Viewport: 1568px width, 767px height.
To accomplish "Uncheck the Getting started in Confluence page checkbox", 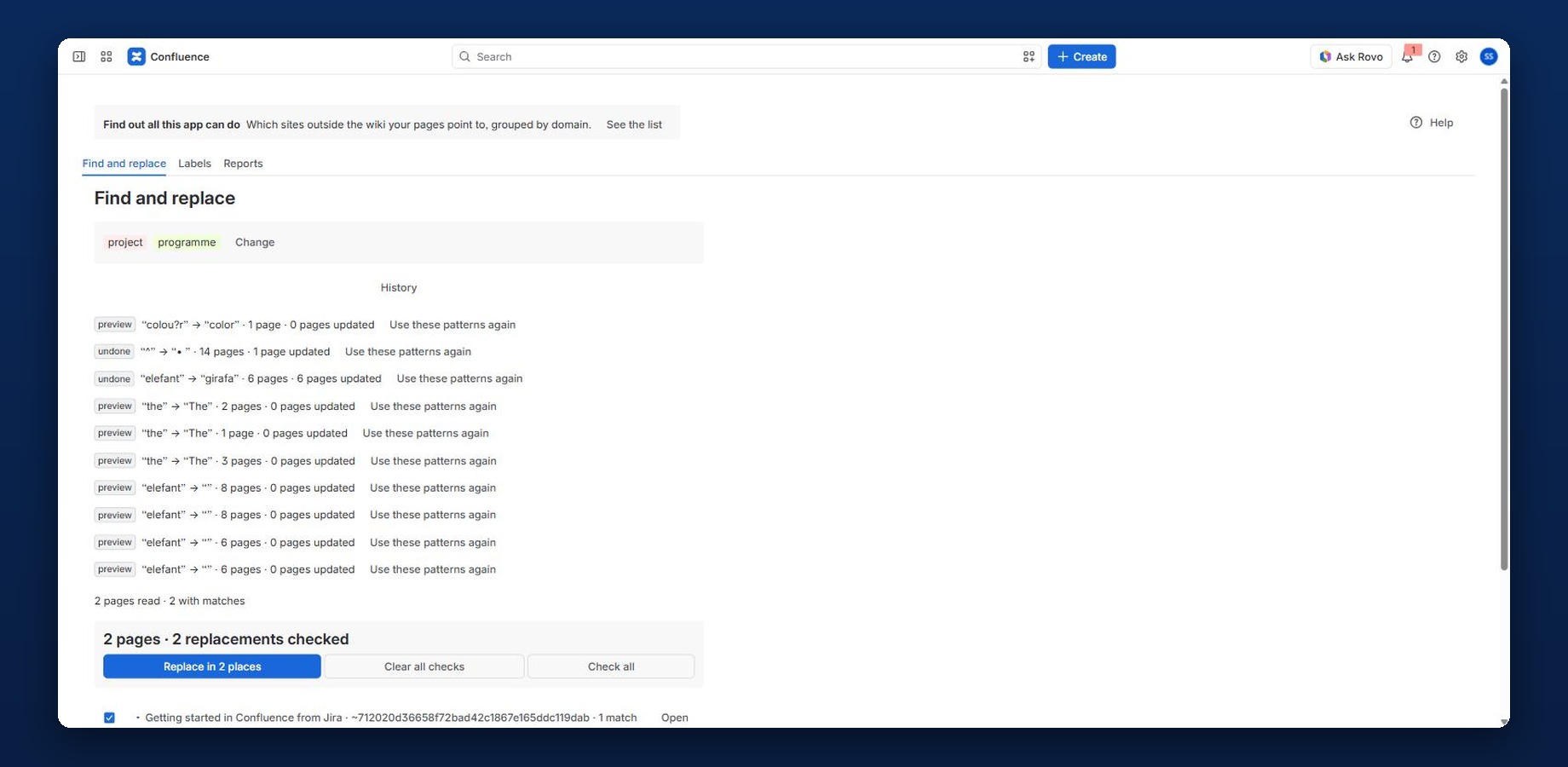I will (109, 718).
